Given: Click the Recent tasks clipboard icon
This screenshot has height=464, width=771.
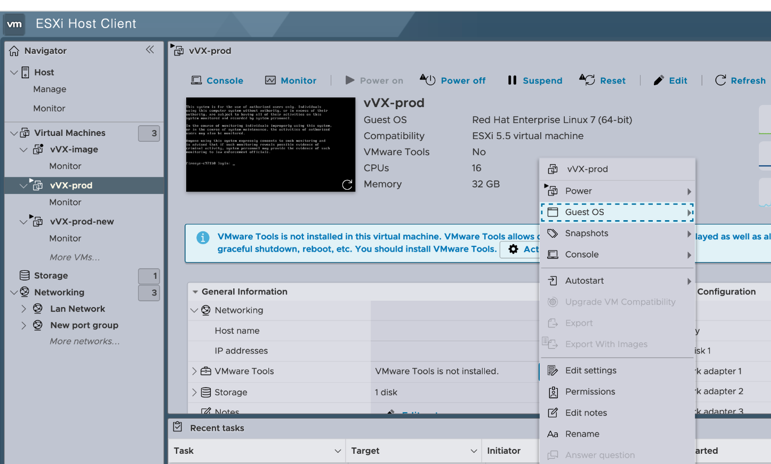Looking at the screenshot, I should (x=178, y=427).
